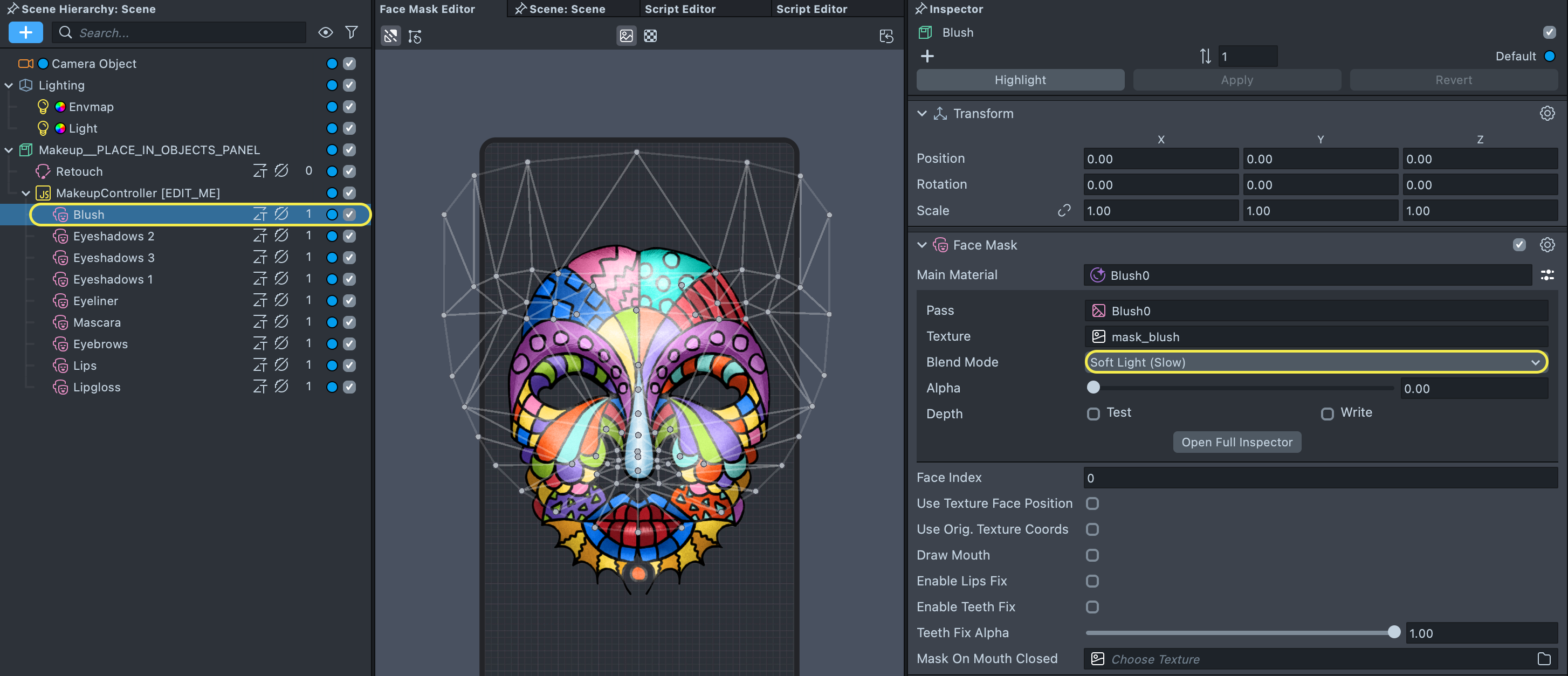Click the filter funnel icon in hierarchy
Screen dimensions: 1568x676
pyautogui.click(x=351, y=32)
